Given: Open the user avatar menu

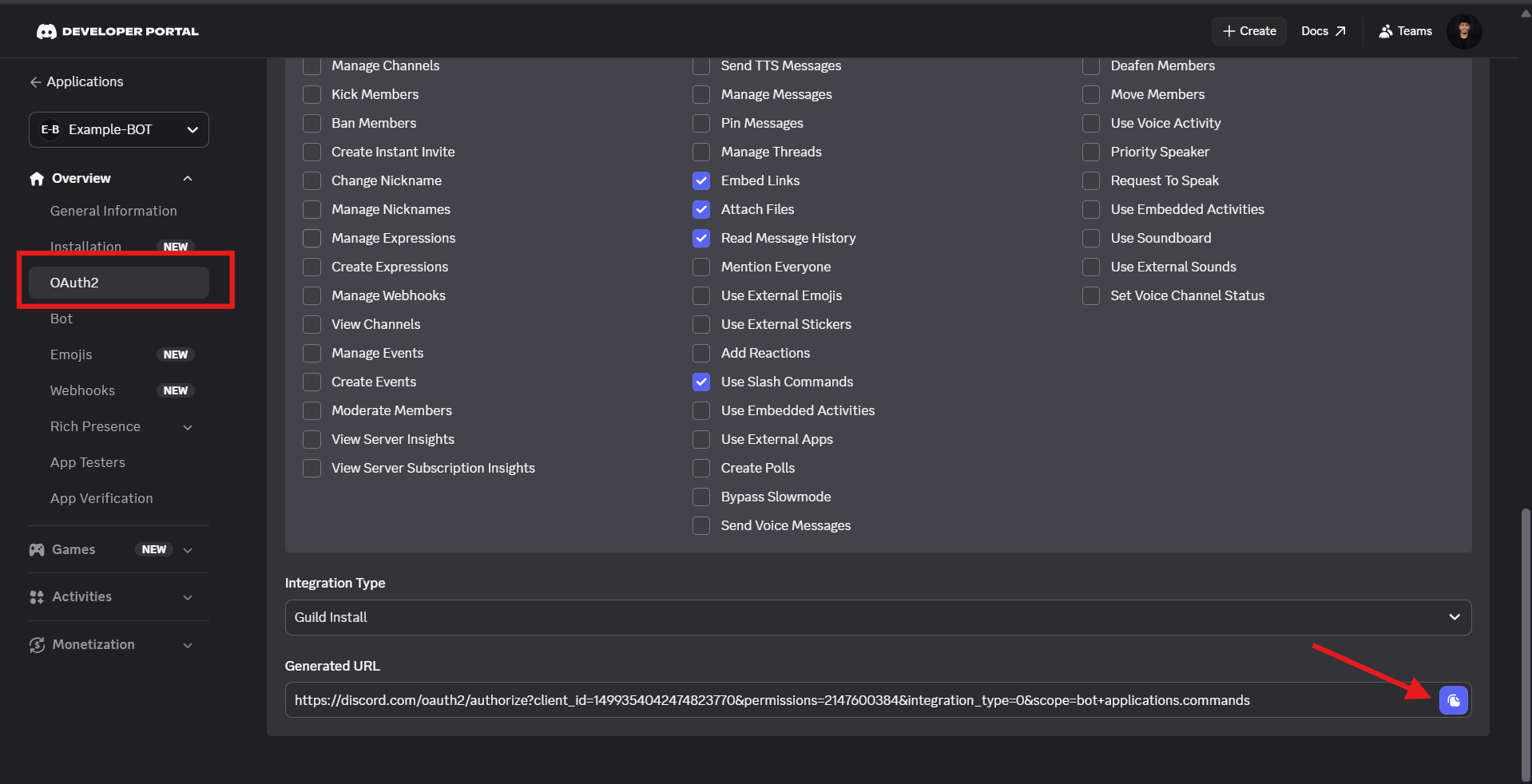Looking at the screenshot, I should point(1464,31).
